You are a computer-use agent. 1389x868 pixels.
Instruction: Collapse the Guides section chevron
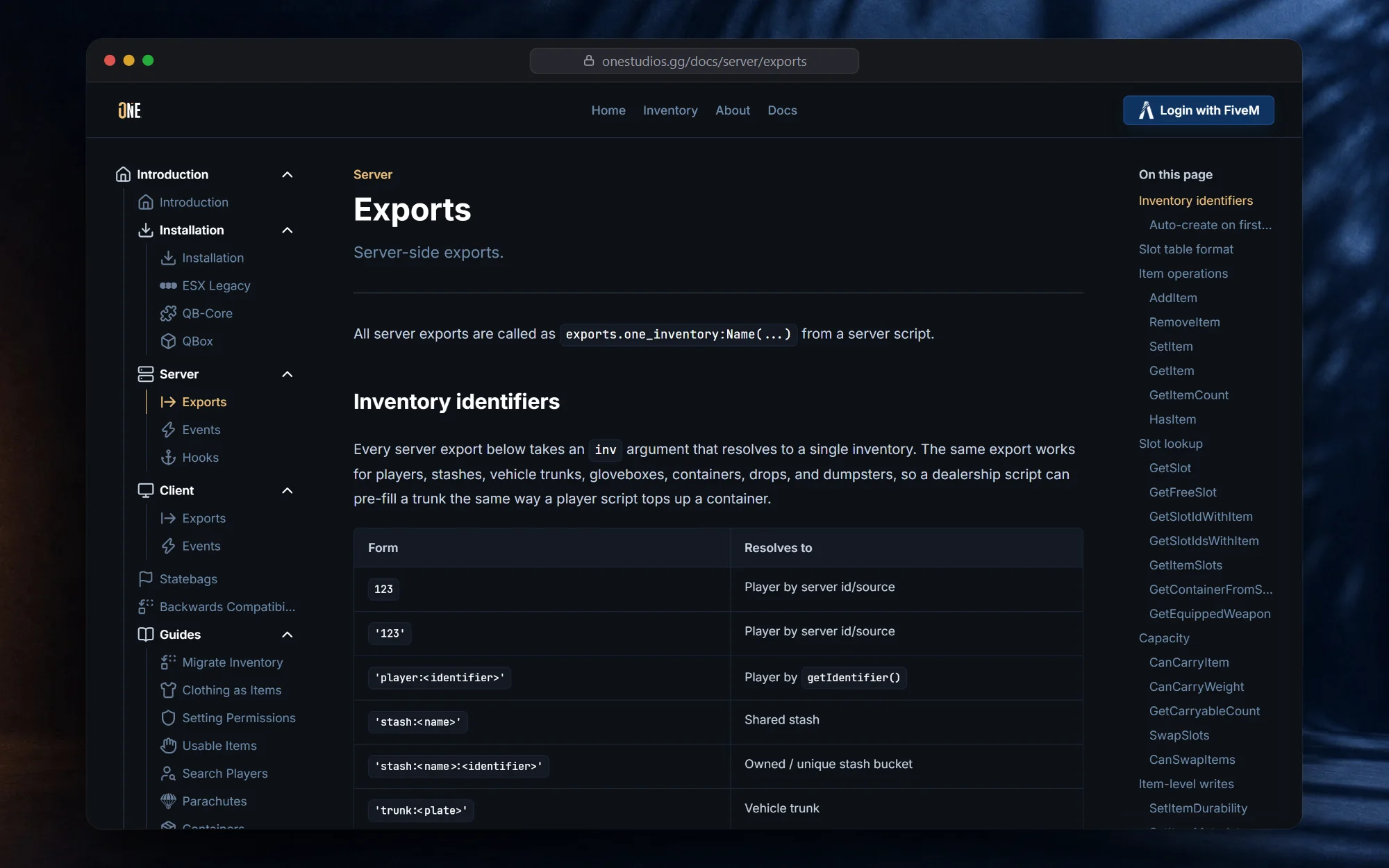[288, 635]
